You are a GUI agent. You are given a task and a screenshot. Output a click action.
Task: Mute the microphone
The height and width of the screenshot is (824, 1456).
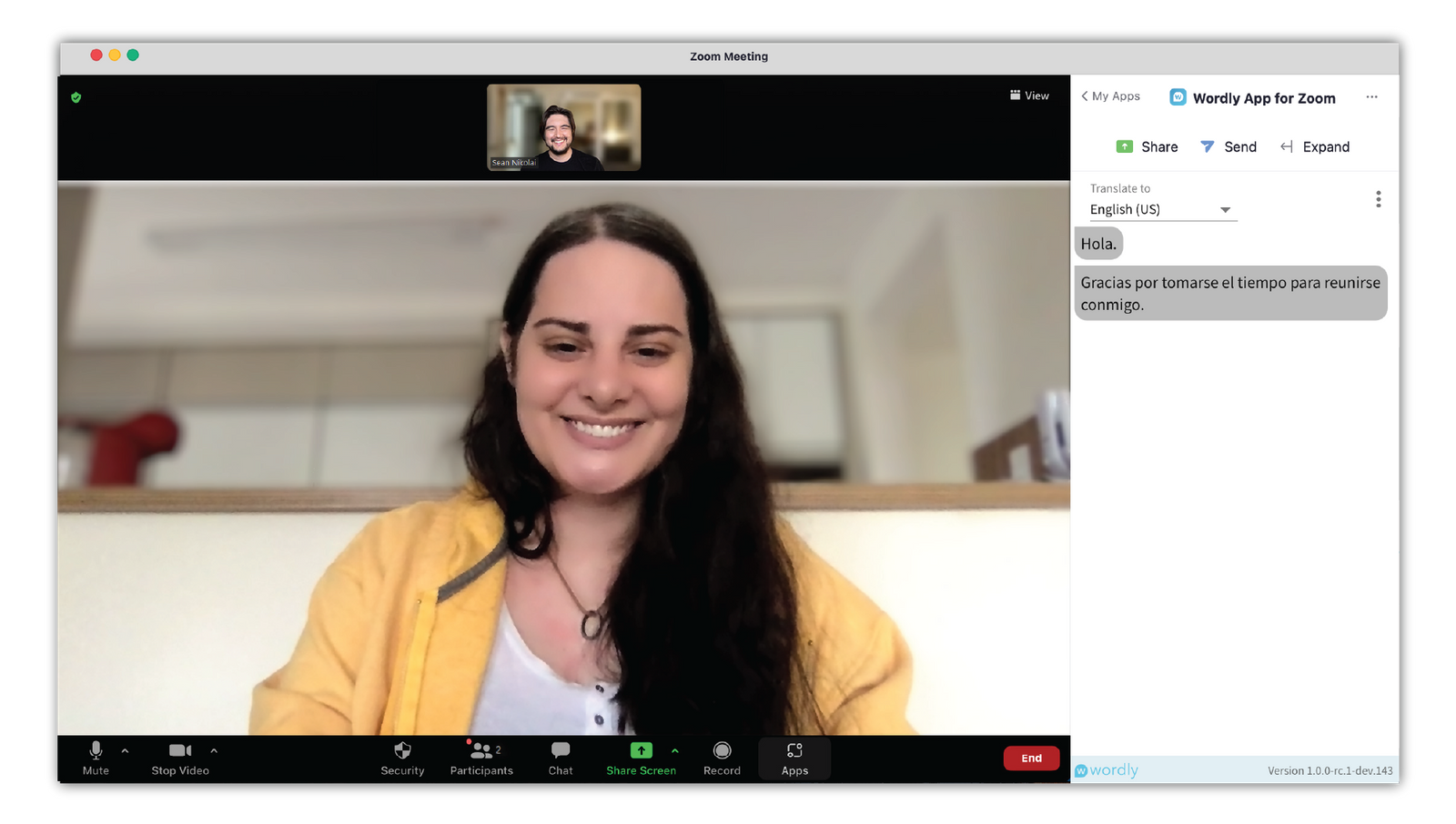click(x=96, y=758)
